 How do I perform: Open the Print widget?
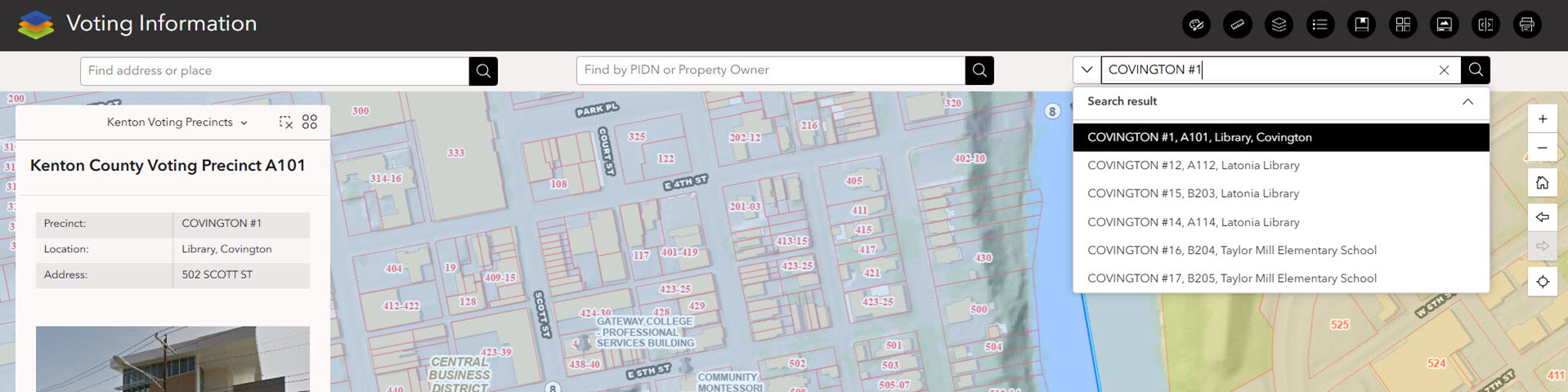pos(1526,24)
